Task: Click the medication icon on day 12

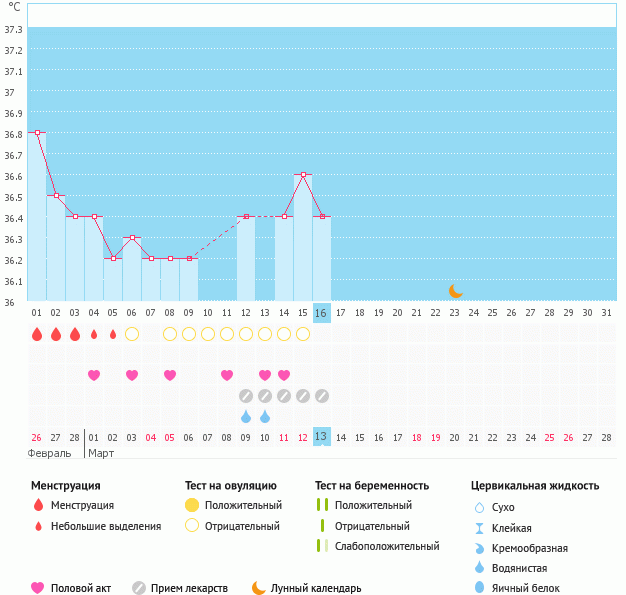Action: (246, 396)
